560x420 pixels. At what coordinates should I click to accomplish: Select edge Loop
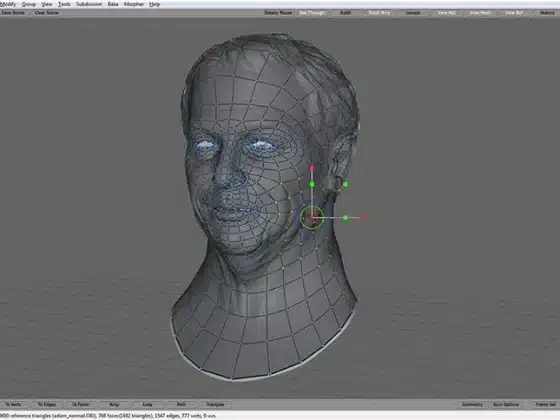[148, 405]
